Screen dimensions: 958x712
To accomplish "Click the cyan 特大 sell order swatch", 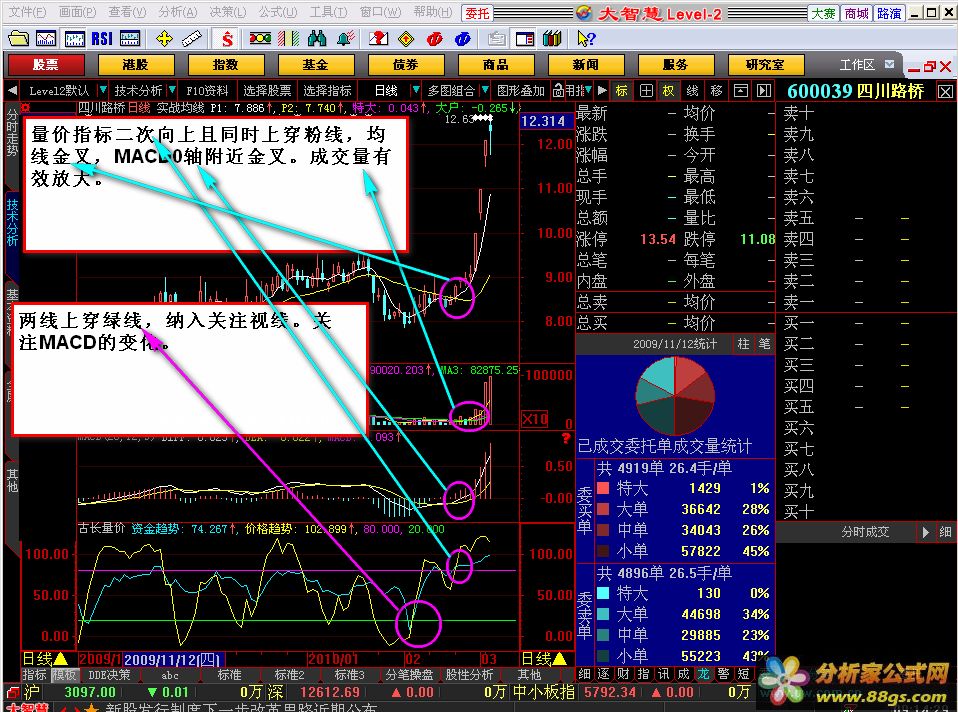I will [603, 593].
